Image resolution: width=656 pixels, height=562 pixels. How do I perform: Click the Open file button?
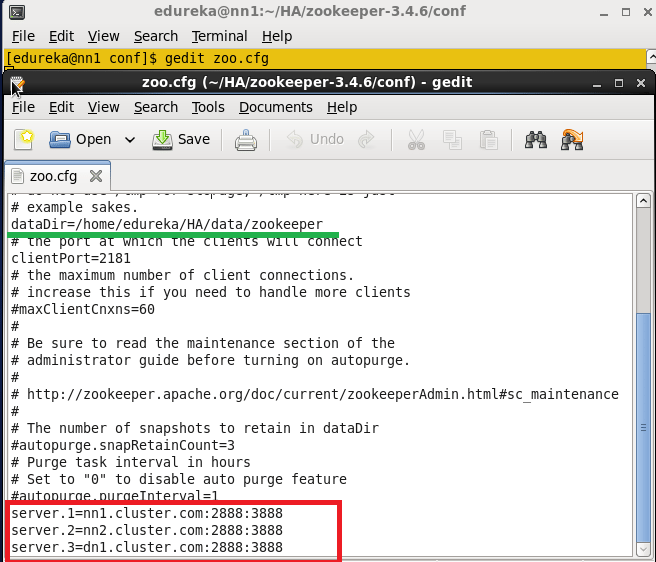(x=82, y=139)
